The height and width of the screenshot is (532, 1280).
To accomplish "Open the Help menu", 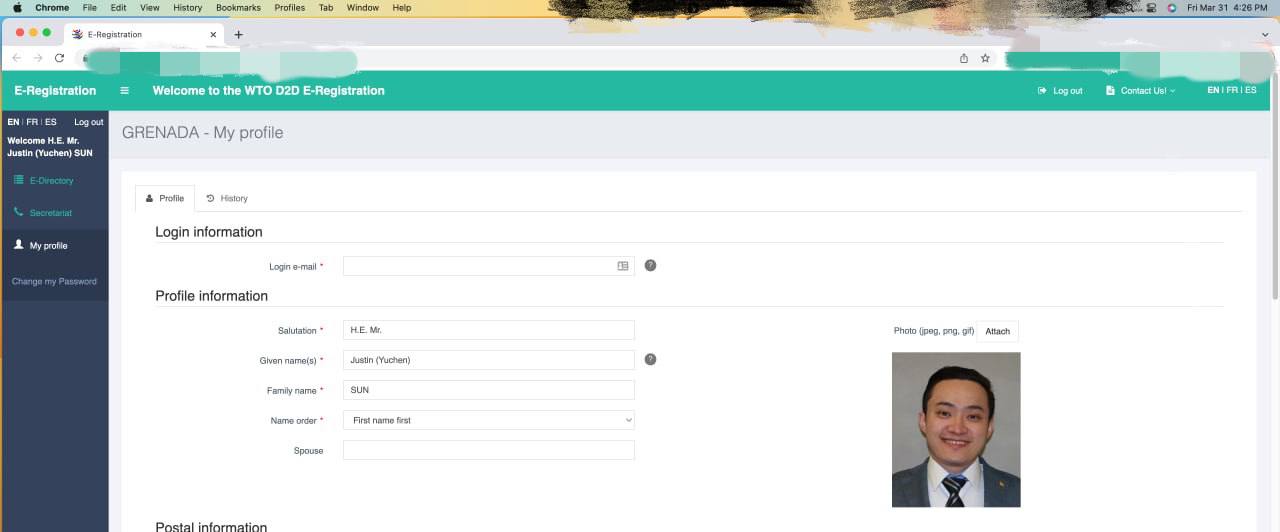I will click(x=401, y=7).
